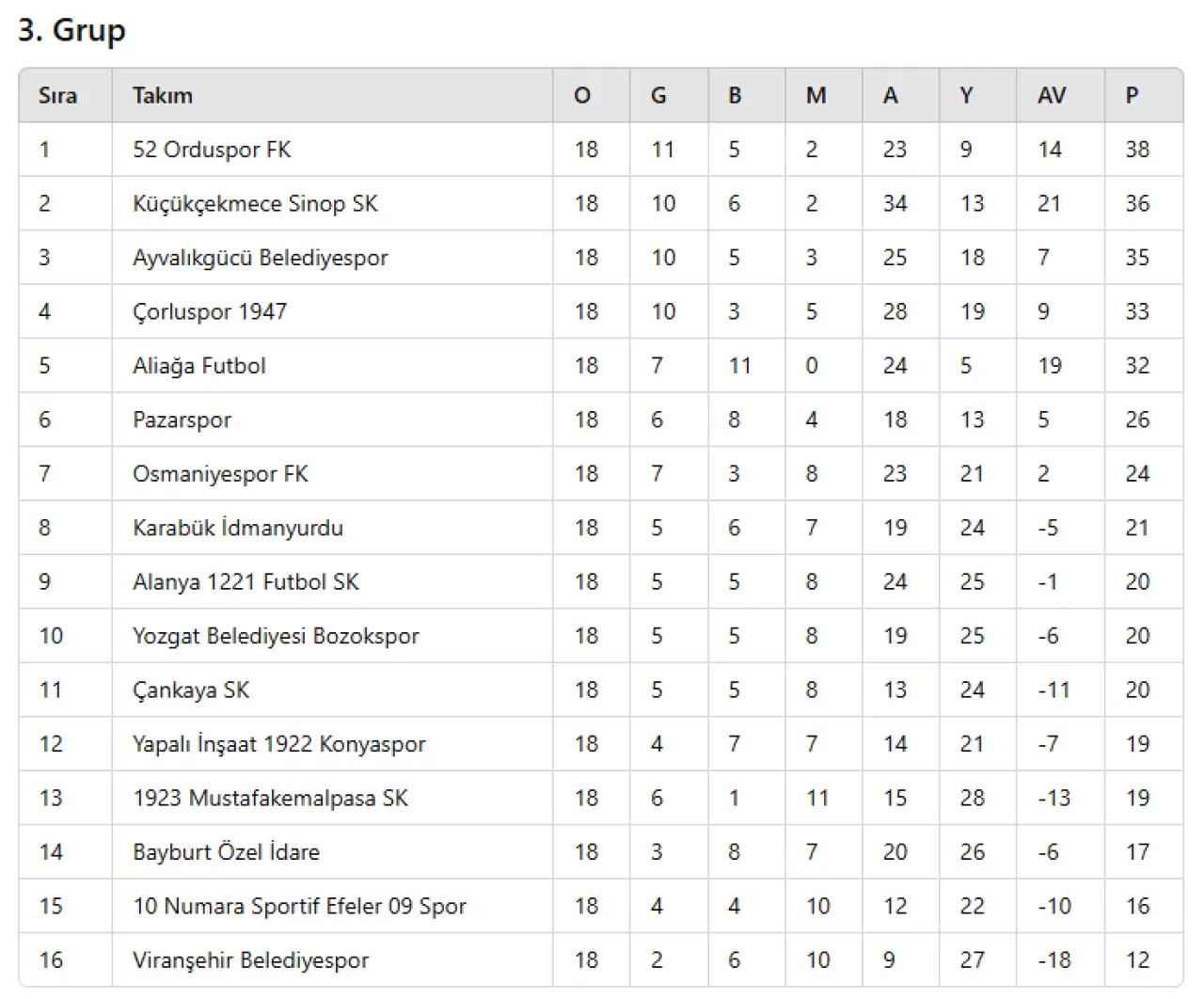Click the AV column header
The height and width of the screenshot is (999, 1204).
(1051, 96)
